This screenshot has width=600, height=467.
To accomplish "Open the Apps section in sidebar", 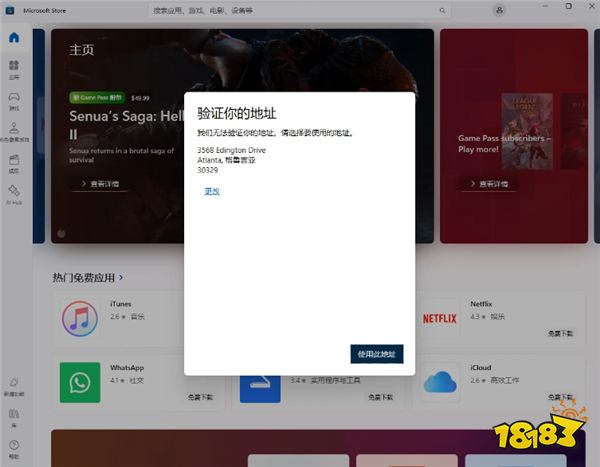I will tap(14, 69).
